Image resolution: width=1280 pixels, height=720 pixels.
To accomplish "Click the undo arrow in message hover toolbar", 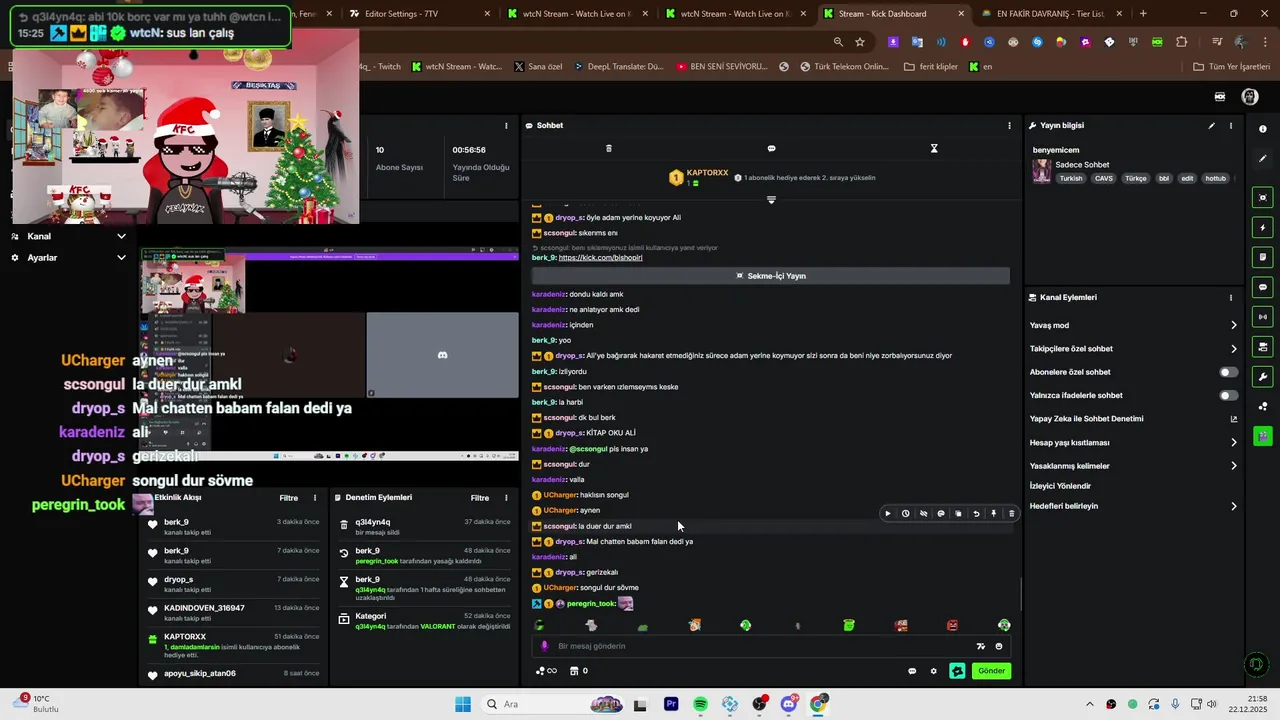I will pos(976,514).
